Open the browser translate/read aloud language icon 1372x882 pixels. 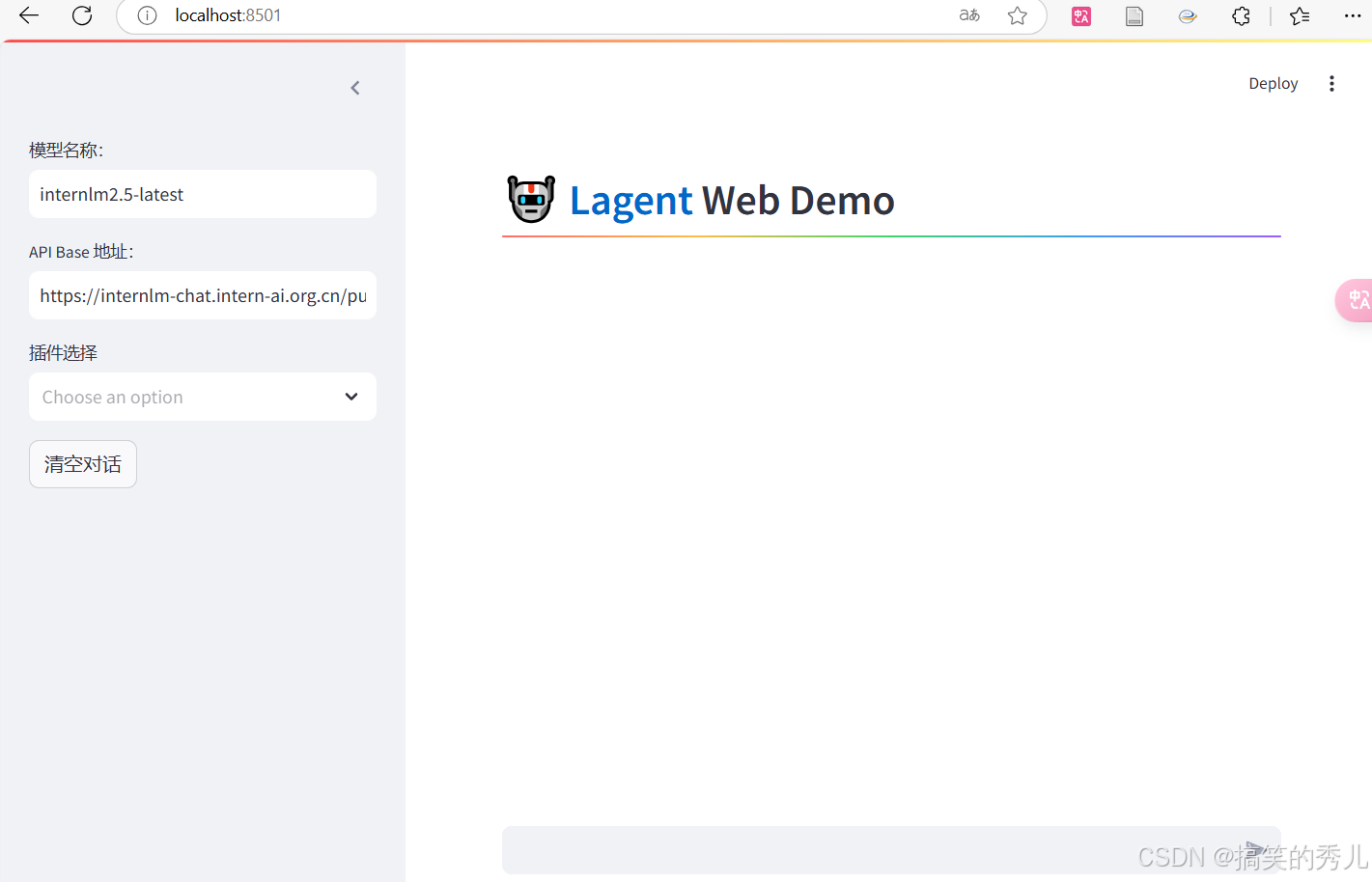(x=969, y=15)
